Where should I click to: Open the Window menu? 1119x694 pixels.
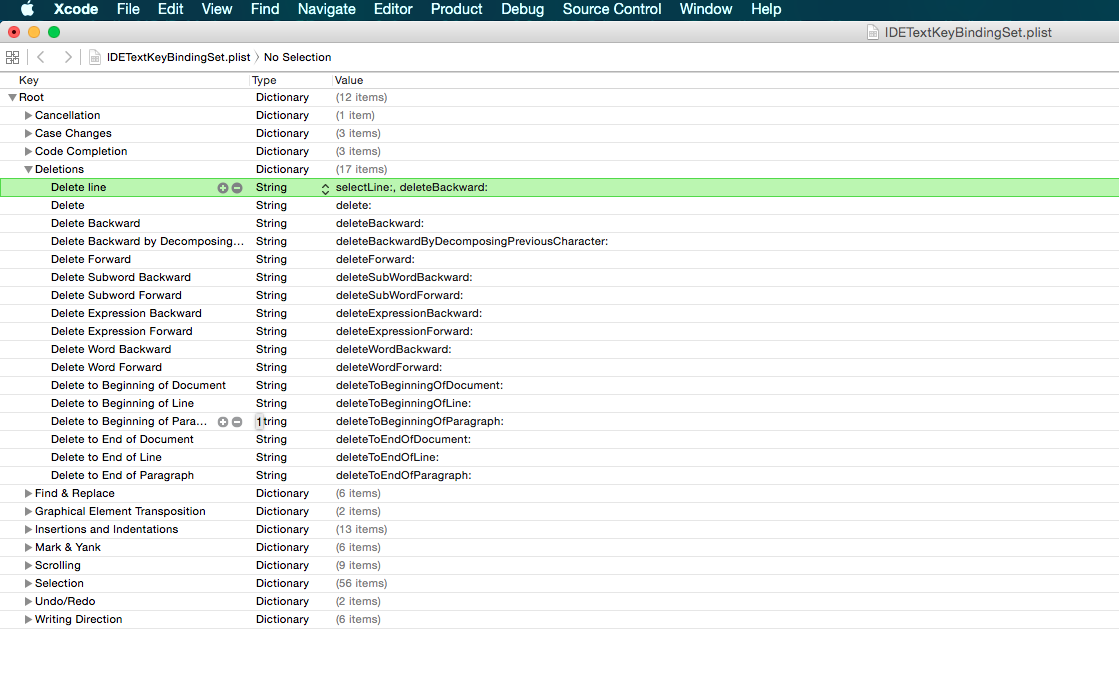pos(706,9)
